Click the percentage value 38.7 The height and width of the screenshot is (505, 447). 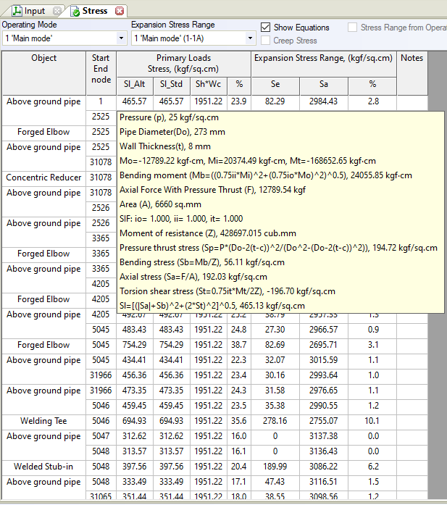tap(239, 345)
